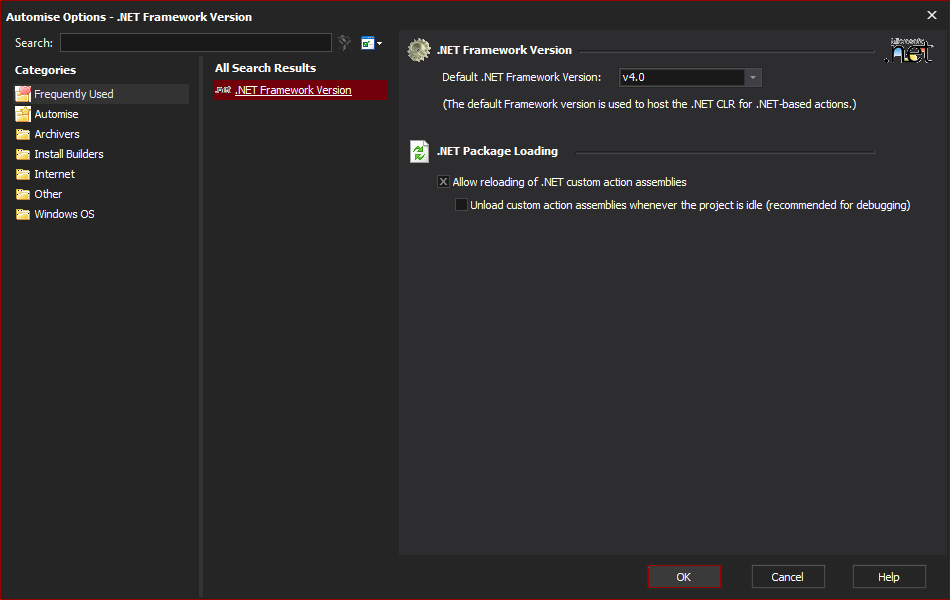Viewport: 950px width, 600px height.
Task: Click the Windows OS folder icon
Action: point(23,214)
